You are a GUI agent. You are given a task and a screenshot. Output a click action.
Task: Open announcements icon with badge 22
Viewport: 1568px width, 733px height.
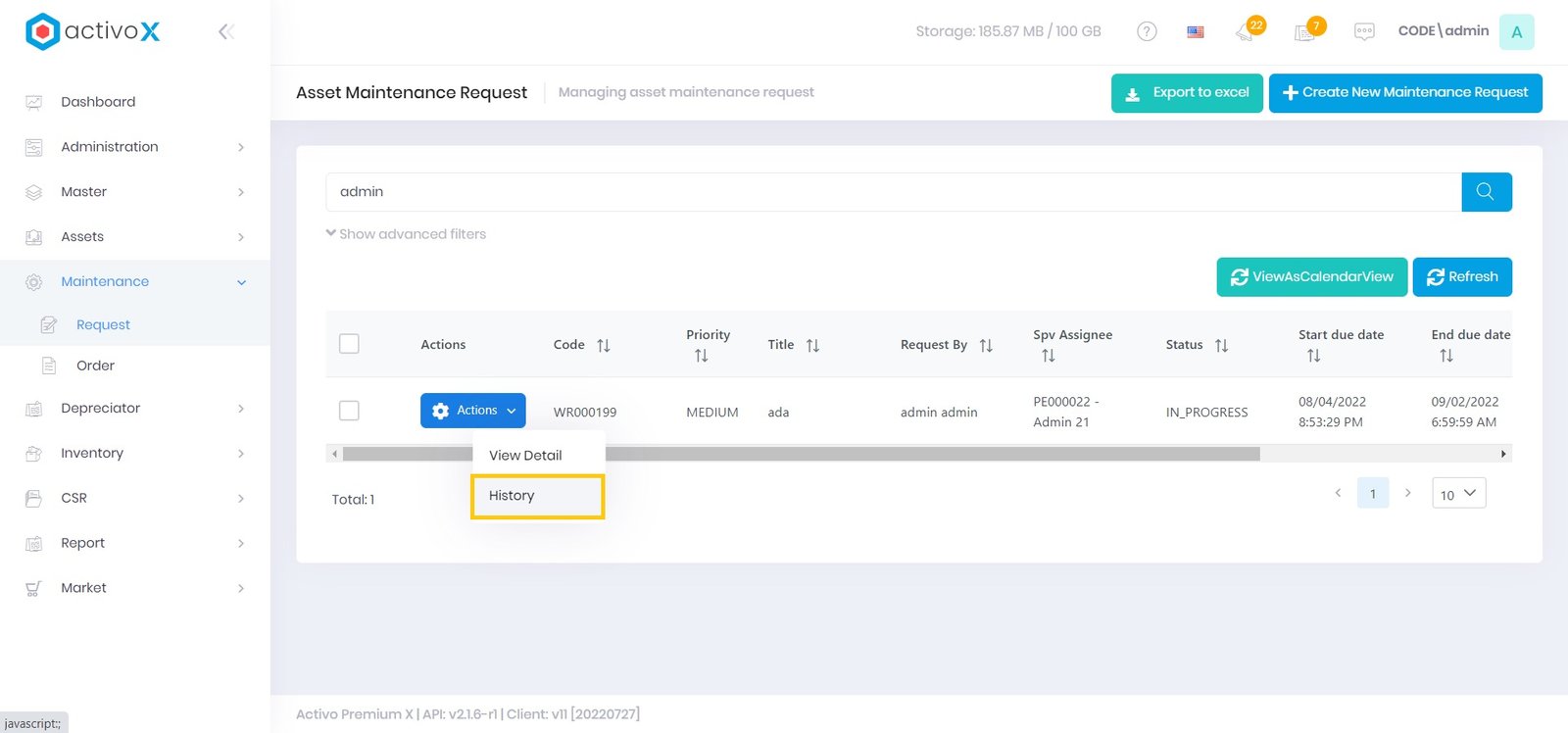click(1247, 31)
